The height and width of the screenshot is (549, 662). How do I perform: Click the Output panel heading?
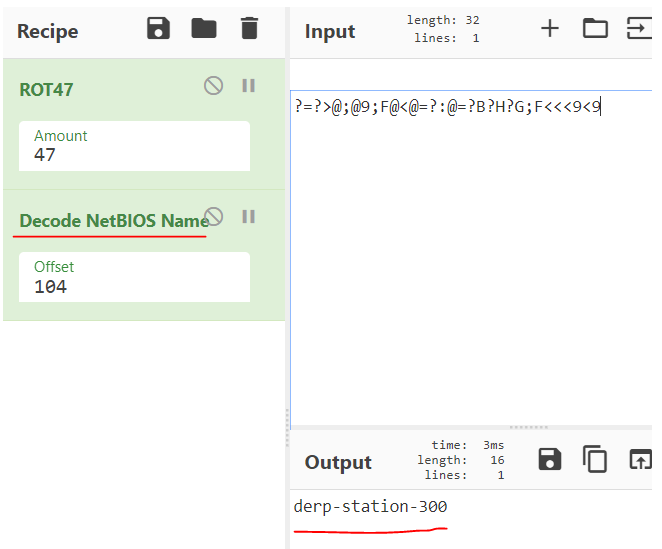coord(338,462)
